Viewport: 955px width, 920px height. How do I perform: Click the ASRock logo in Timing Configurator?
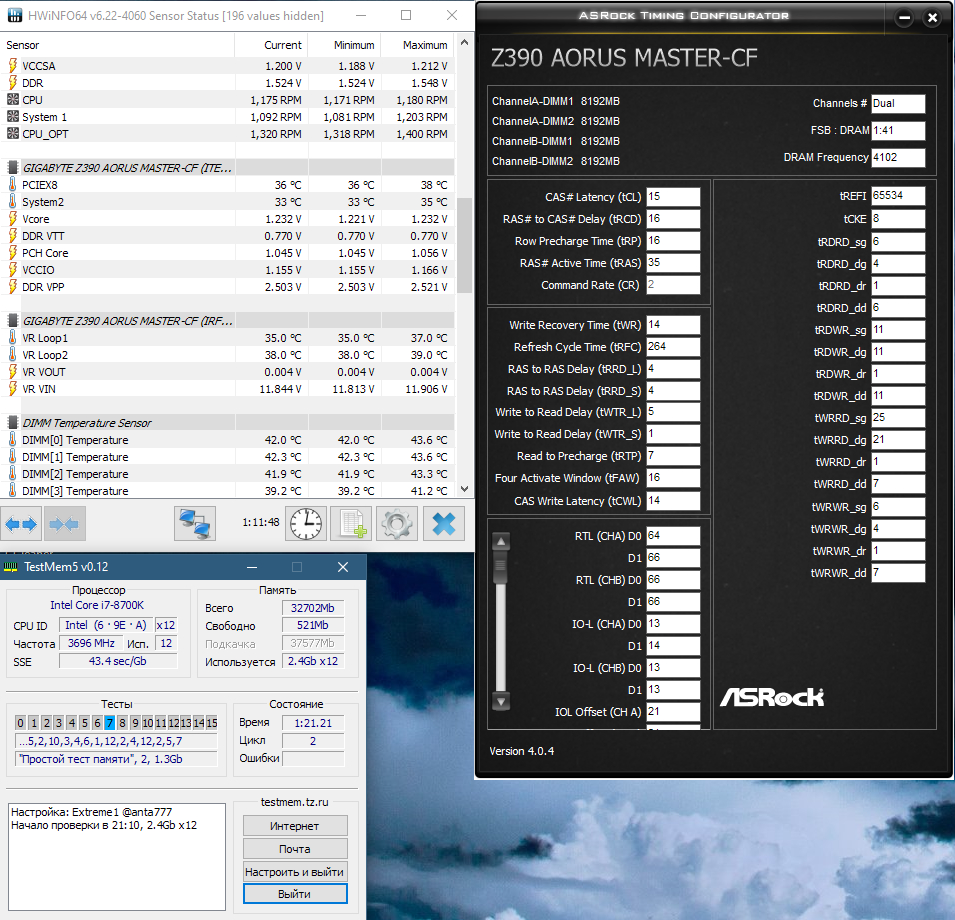[x=772, y=697]
